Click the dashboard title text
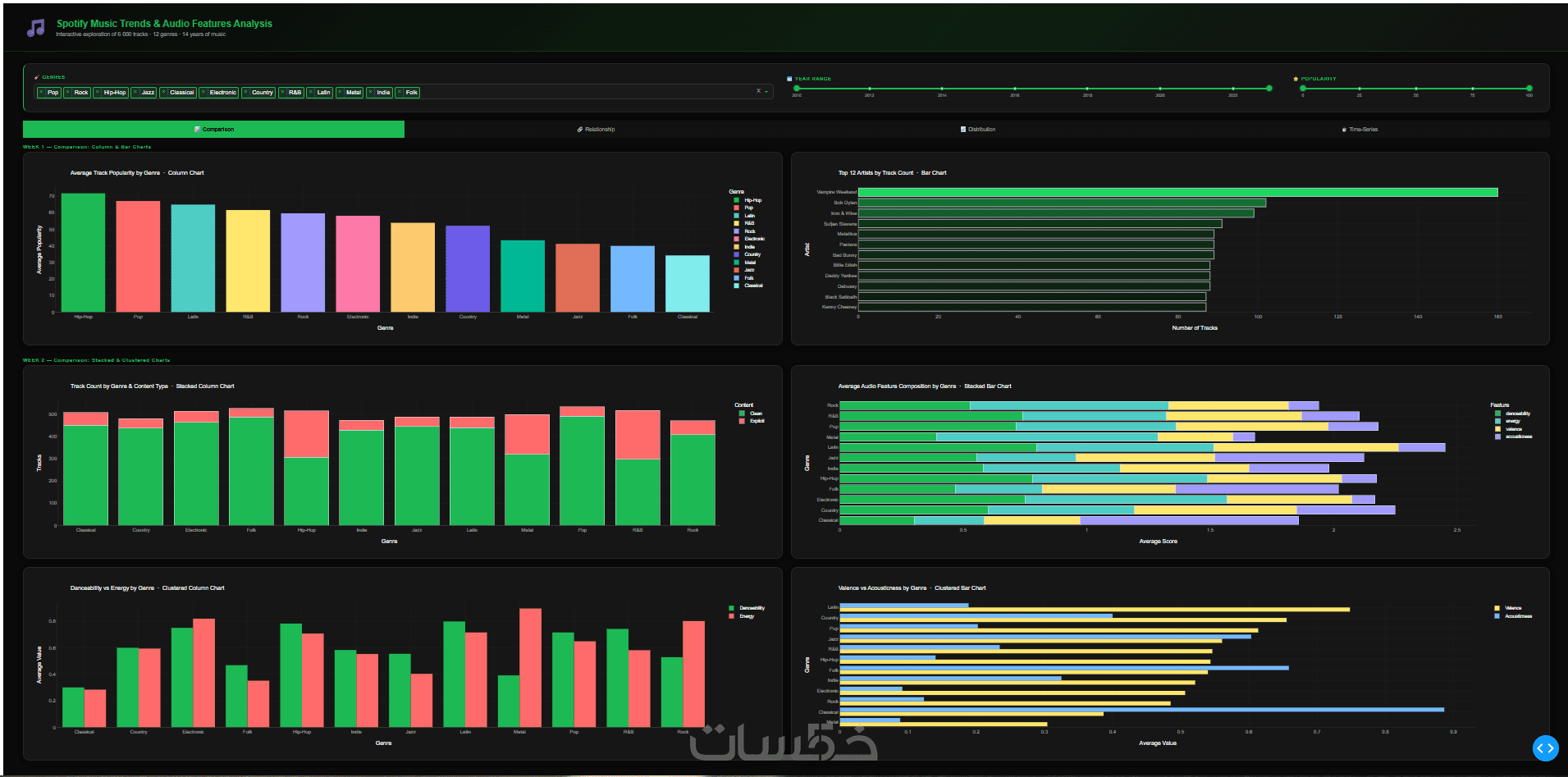 164,24
